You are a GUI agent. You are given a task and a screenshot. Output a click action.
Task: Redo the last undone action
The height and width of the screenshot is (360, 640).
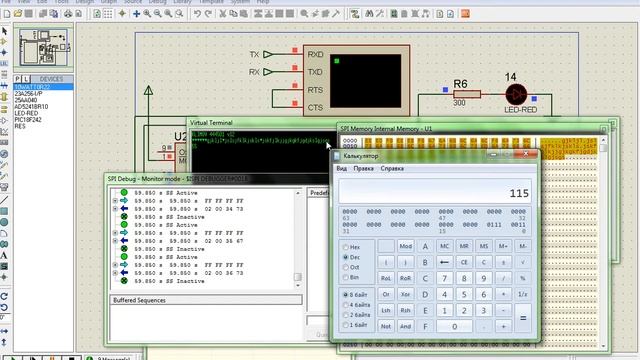tap(208, 14)
